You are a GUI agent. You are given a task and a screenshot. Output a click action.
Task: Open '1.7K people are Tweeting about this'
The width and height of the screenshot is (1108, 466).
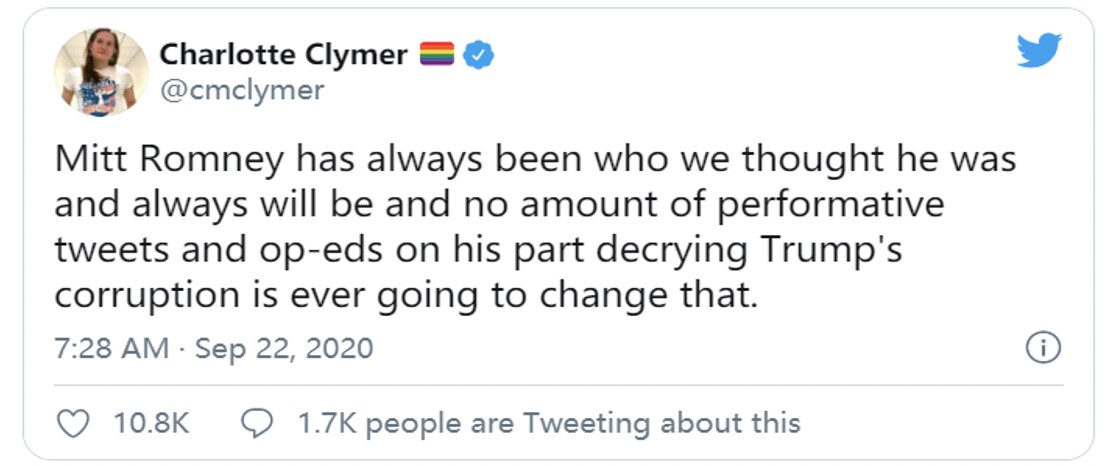coord(549,424)
